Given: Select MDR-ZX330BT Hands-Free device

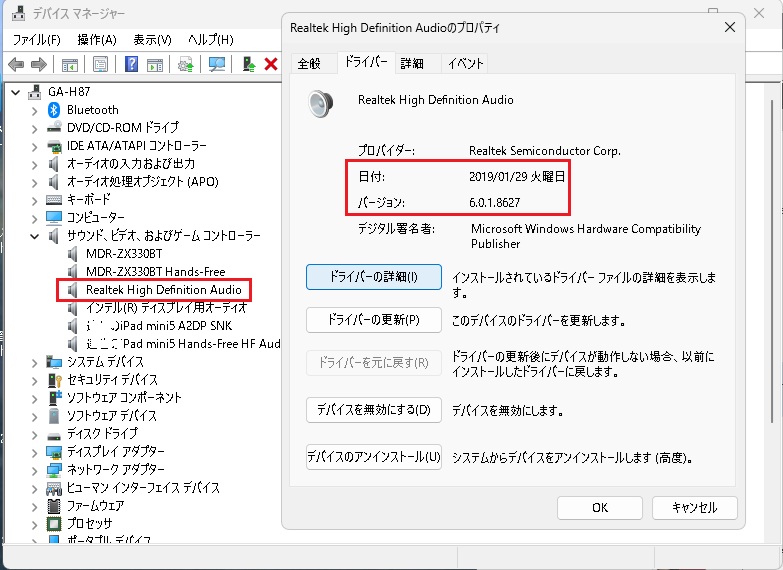Looking at the screenshot, I should pyautogui.click(x=155, y=272).
